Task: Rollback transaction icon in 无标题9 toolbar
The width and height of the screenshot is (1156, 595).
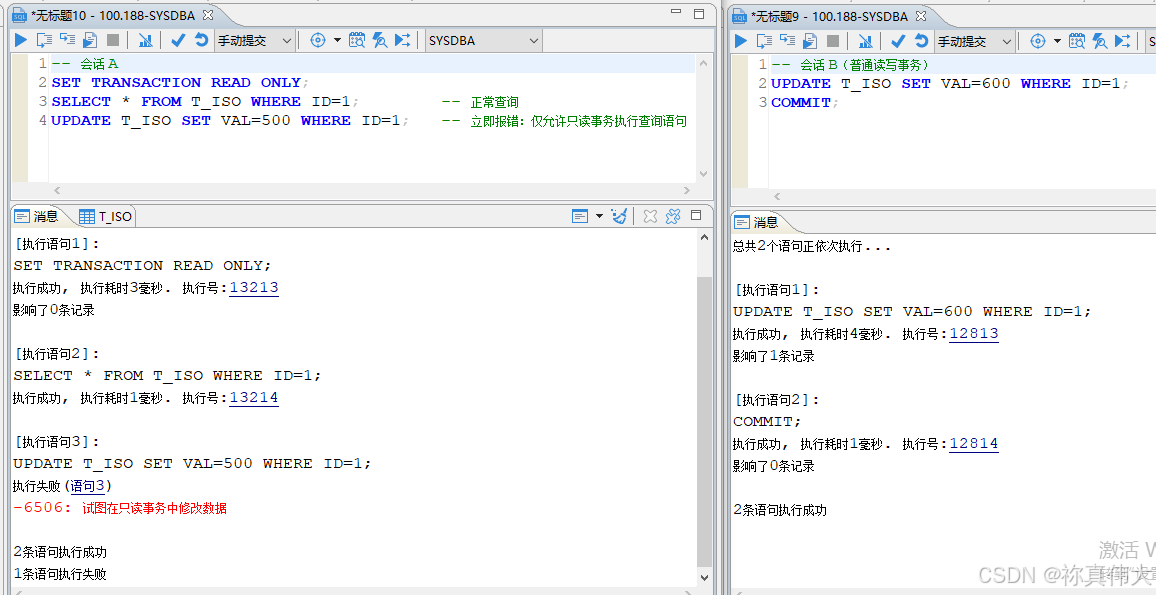Action: click(921, 41)
